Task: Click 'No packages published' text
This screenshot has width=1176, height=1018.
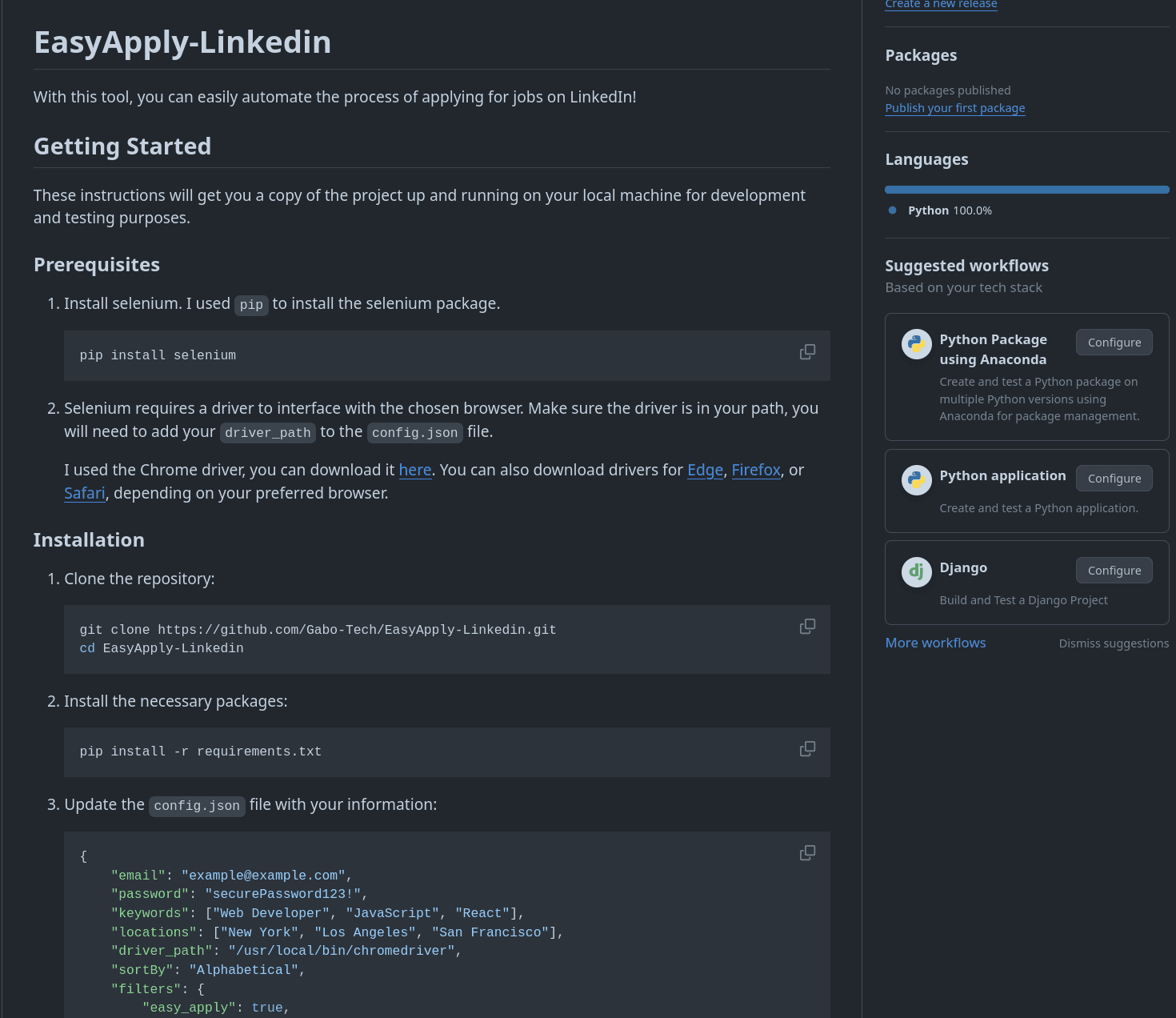Action: tap(947, 90)
